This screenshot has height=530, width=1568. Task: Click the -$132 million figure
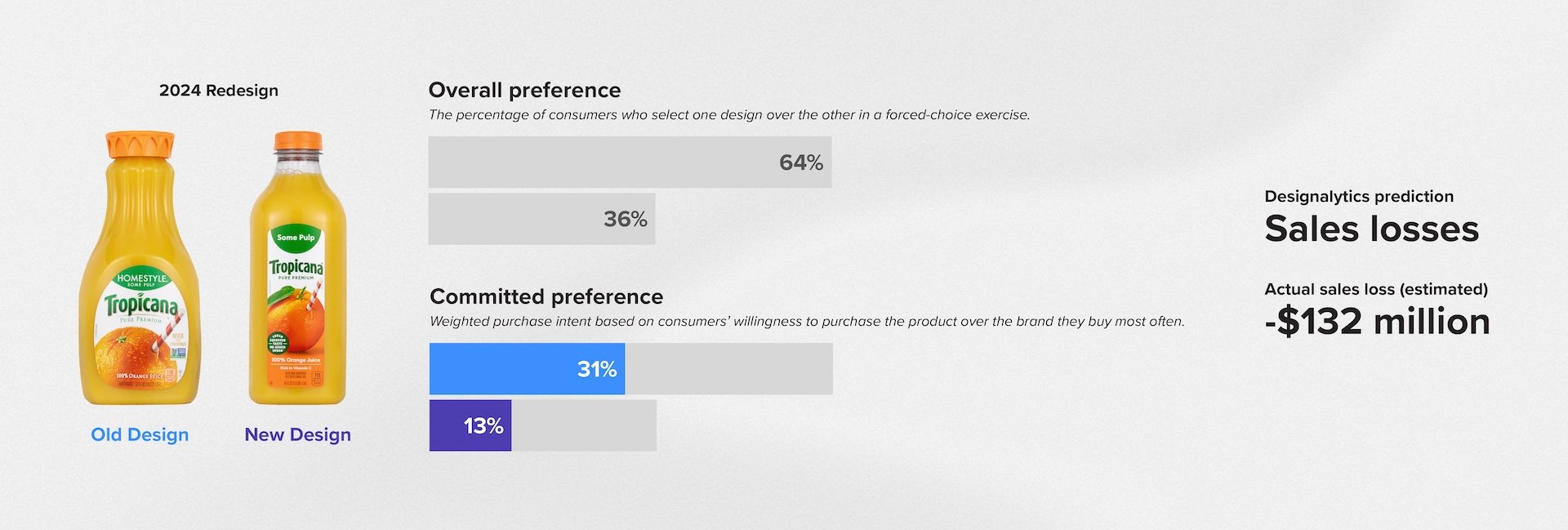(1377, 322)
